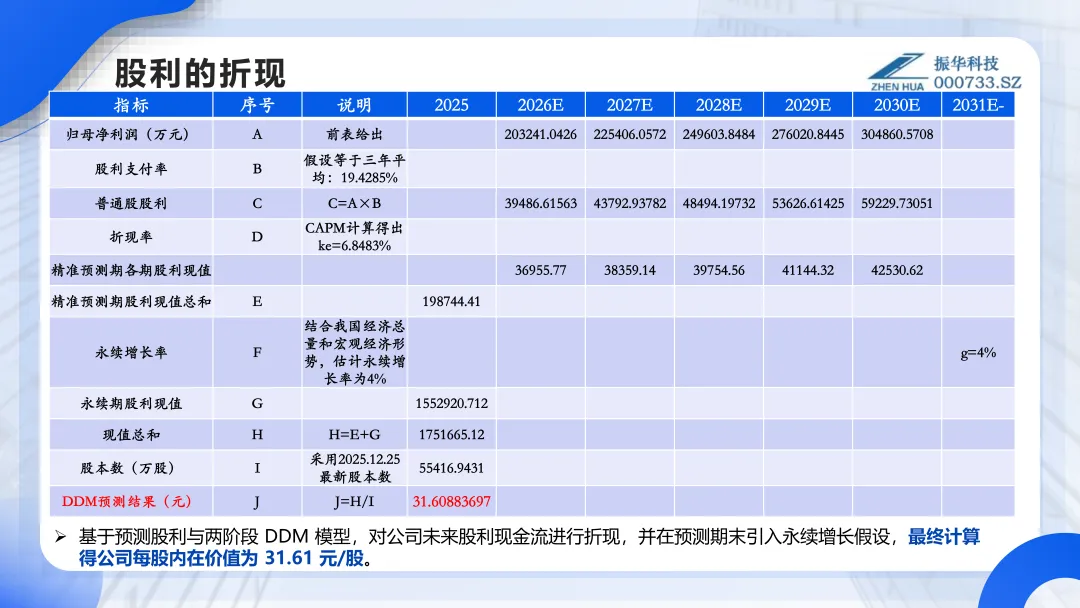The height and width of the screenshot is (608, 1080).
Task: Select the 指标 column header
Action: coord(131,105)
